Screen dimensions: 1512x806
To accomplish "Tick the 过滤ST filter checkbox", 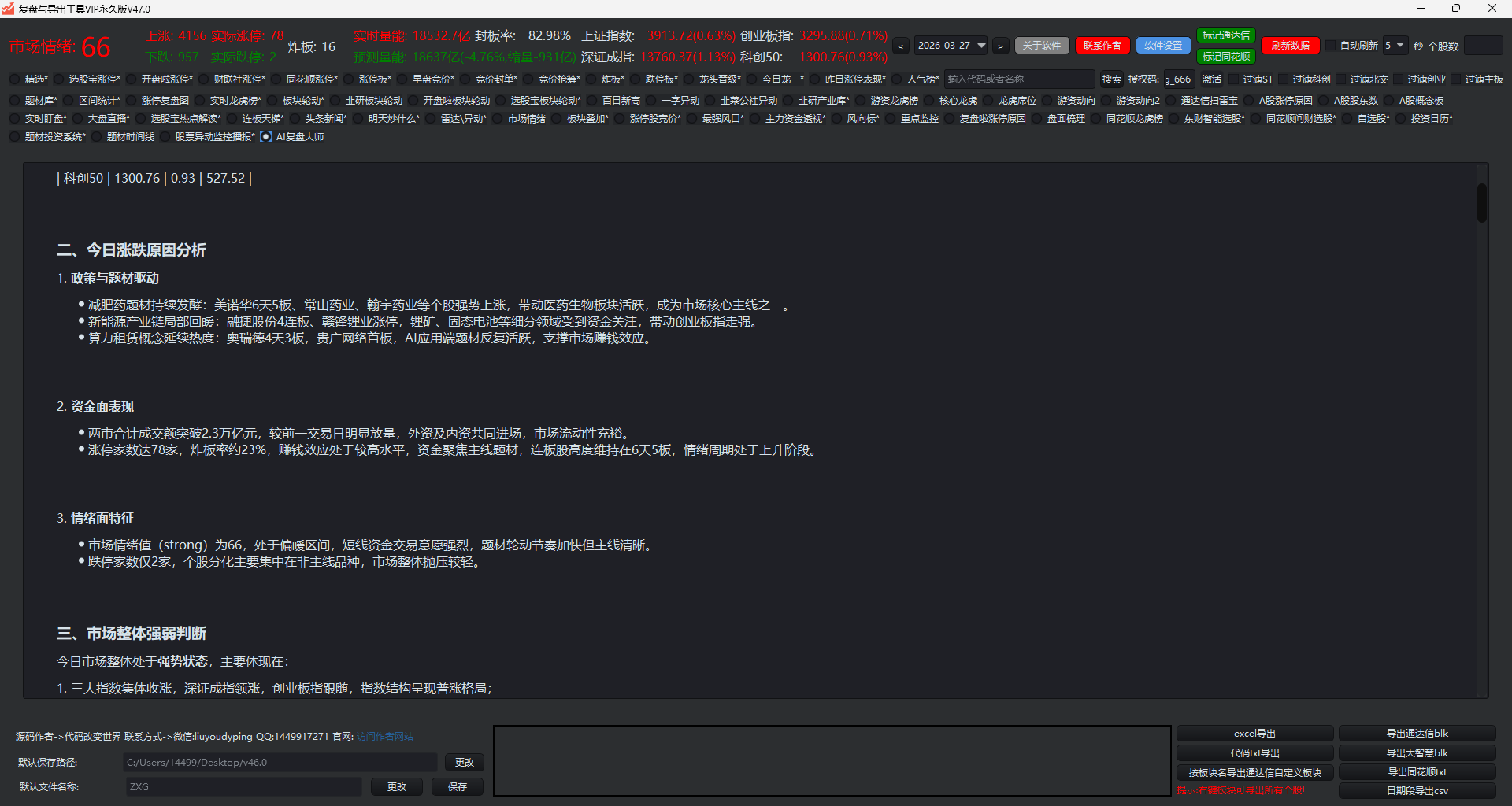I will point(1234,79).
